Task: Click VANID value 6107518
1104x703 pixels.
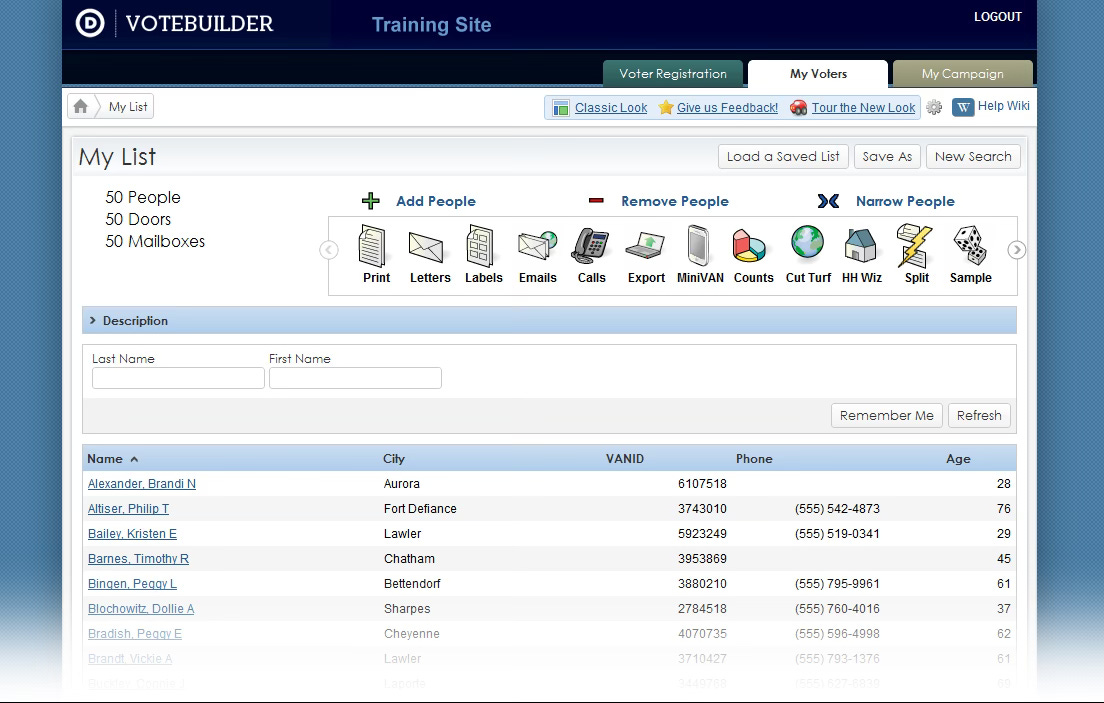Action: (x=702, y=484)
